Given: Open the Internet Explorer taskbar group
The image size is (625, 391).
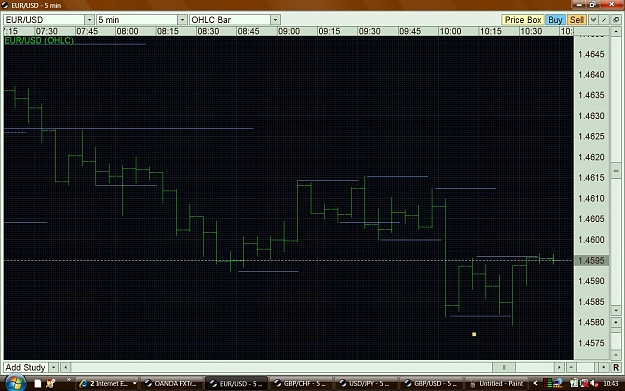Looking at the screenshot, I should (x=108, y=383).
